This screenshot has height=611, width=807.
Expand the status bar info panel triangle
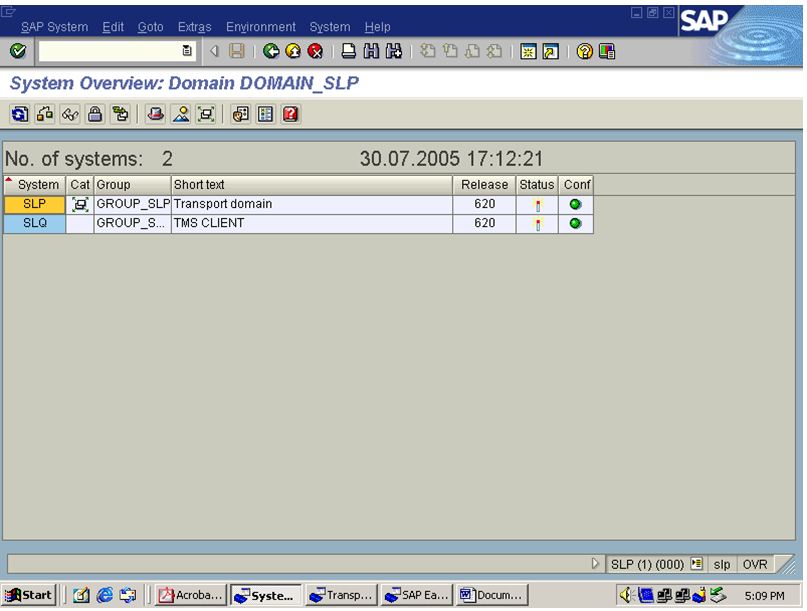(x=595, y=563)
